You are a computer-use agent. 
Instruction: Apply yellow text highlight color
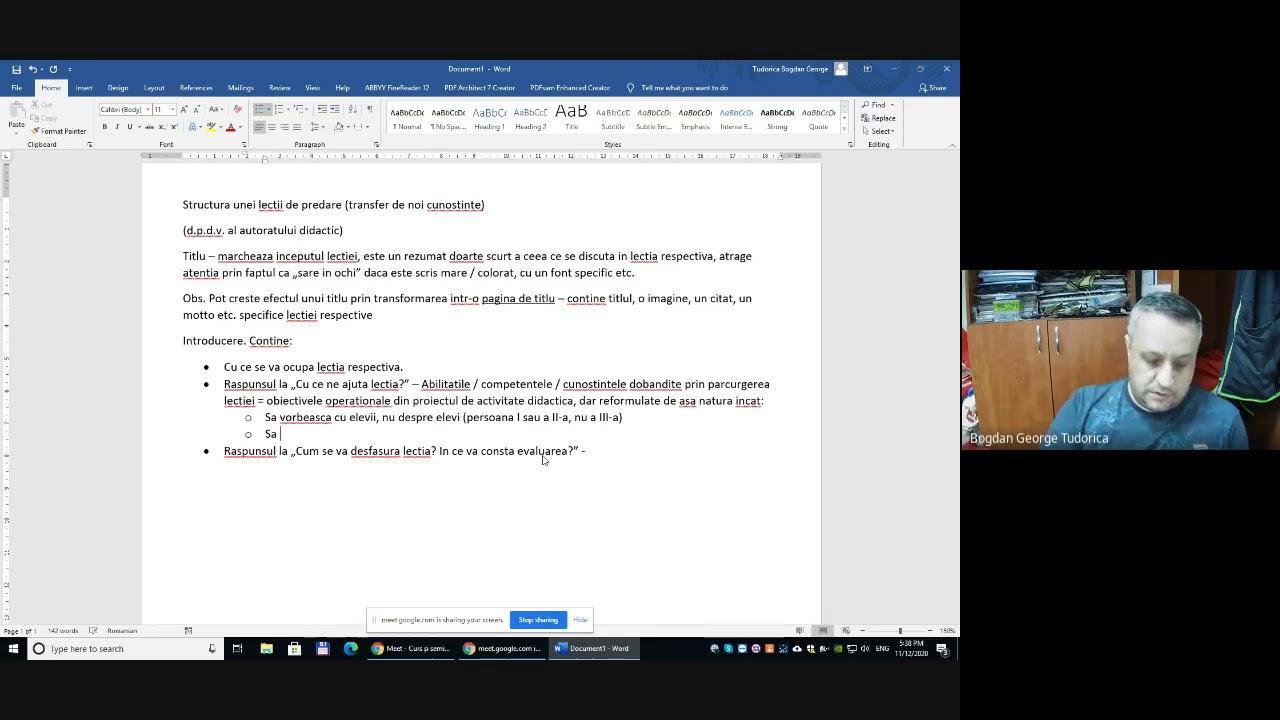[x=211, y=127]
